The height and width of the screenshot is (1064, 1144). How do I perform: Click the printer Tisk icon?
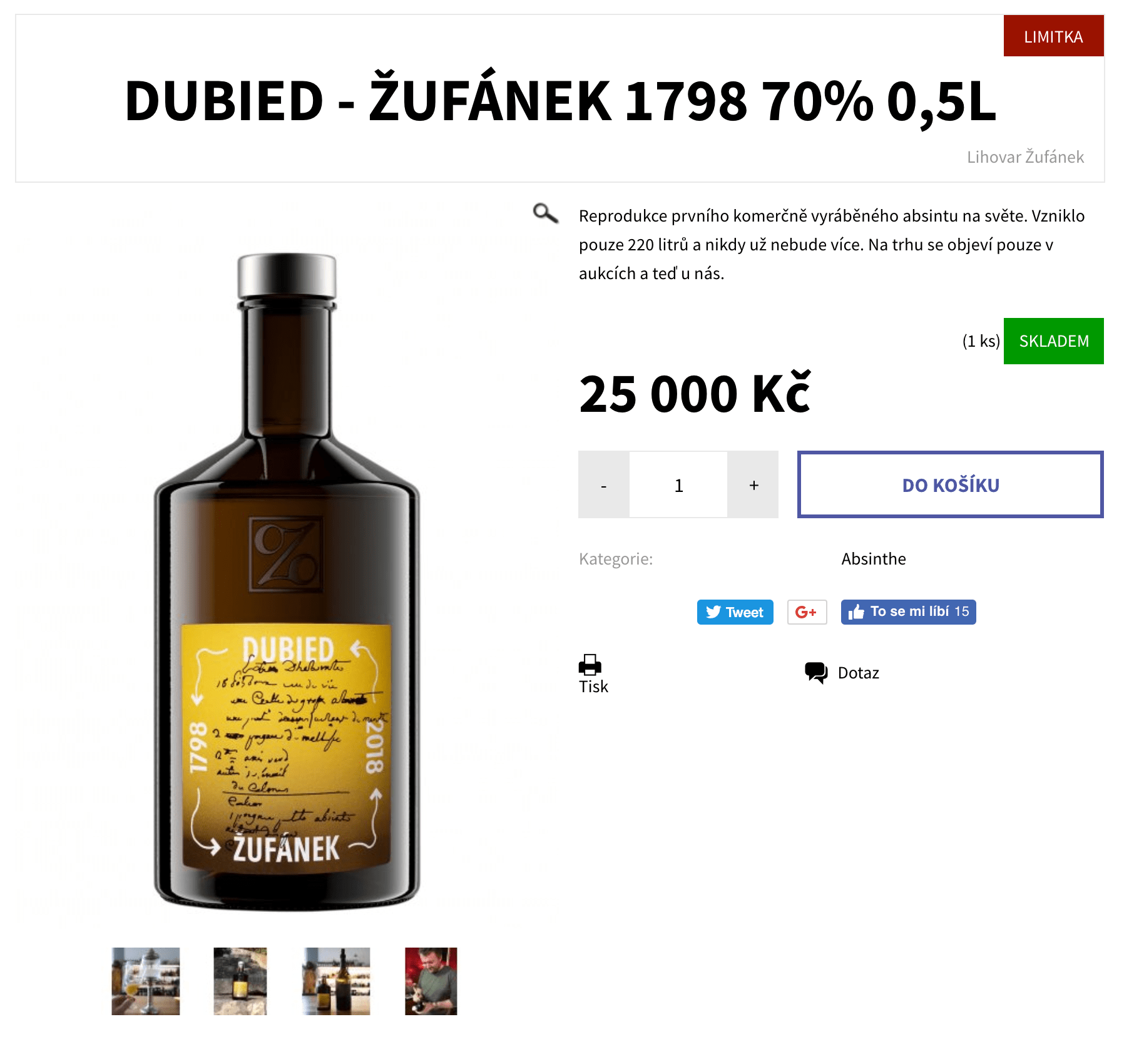[590, 665]
